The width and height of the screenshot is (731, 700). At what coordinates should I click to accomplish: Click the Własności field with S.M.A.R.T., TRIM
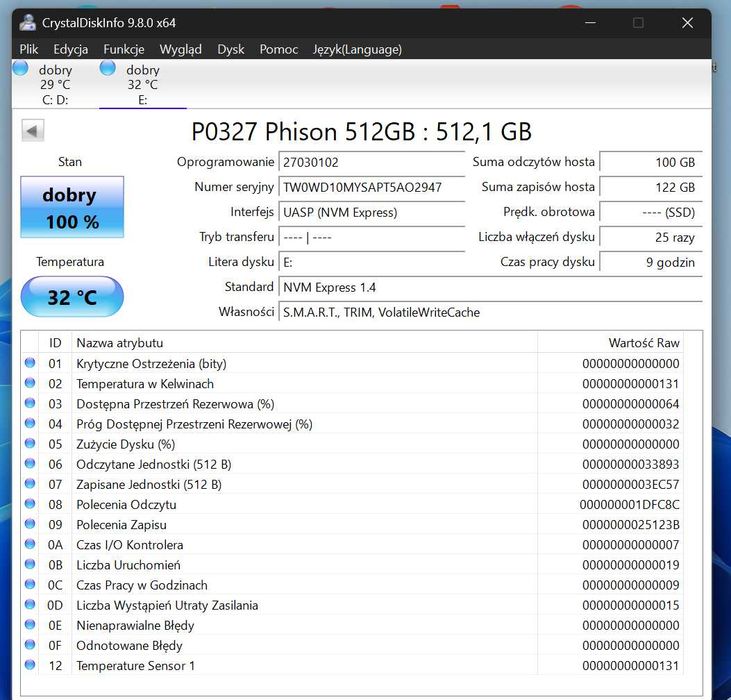(x=490, y=312)
